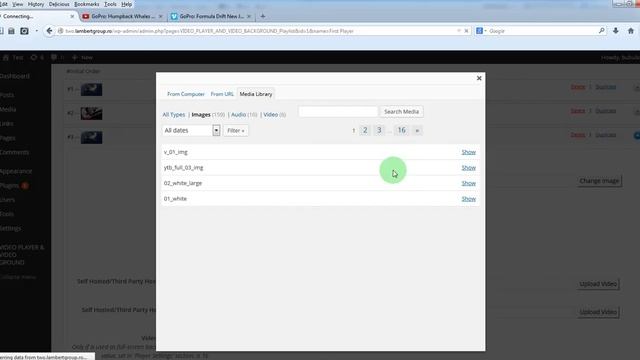Viewport: 640px width, 360px height.
Task: Open the downloads arrow icon
Action: [616, 31]
